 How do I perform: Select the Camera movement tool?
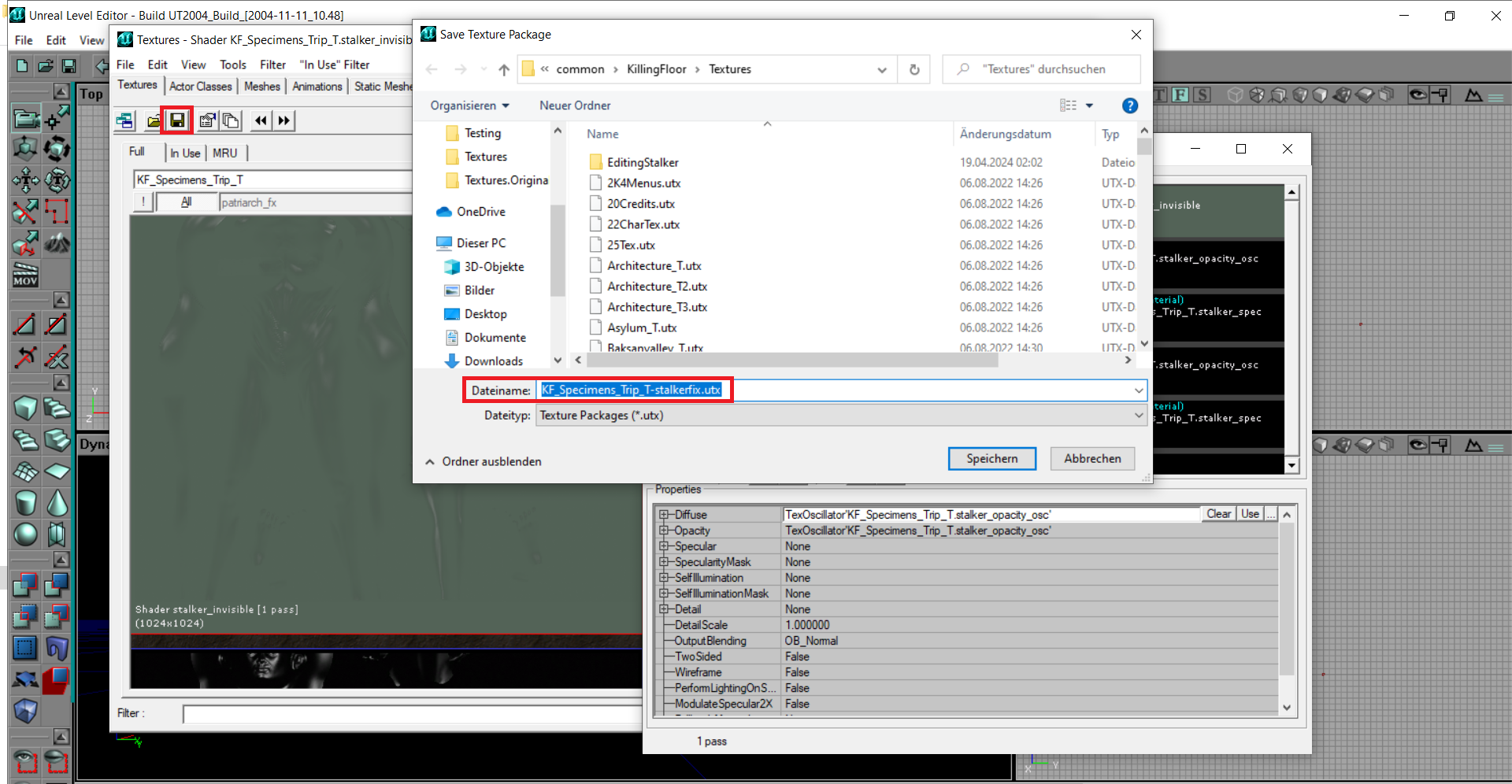(25, 117)
